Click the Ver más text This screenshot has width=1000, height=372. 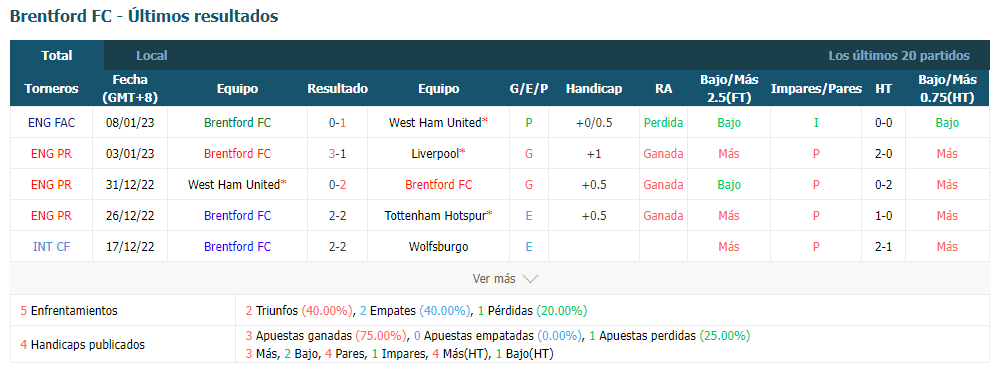click(x=494, y=279)
